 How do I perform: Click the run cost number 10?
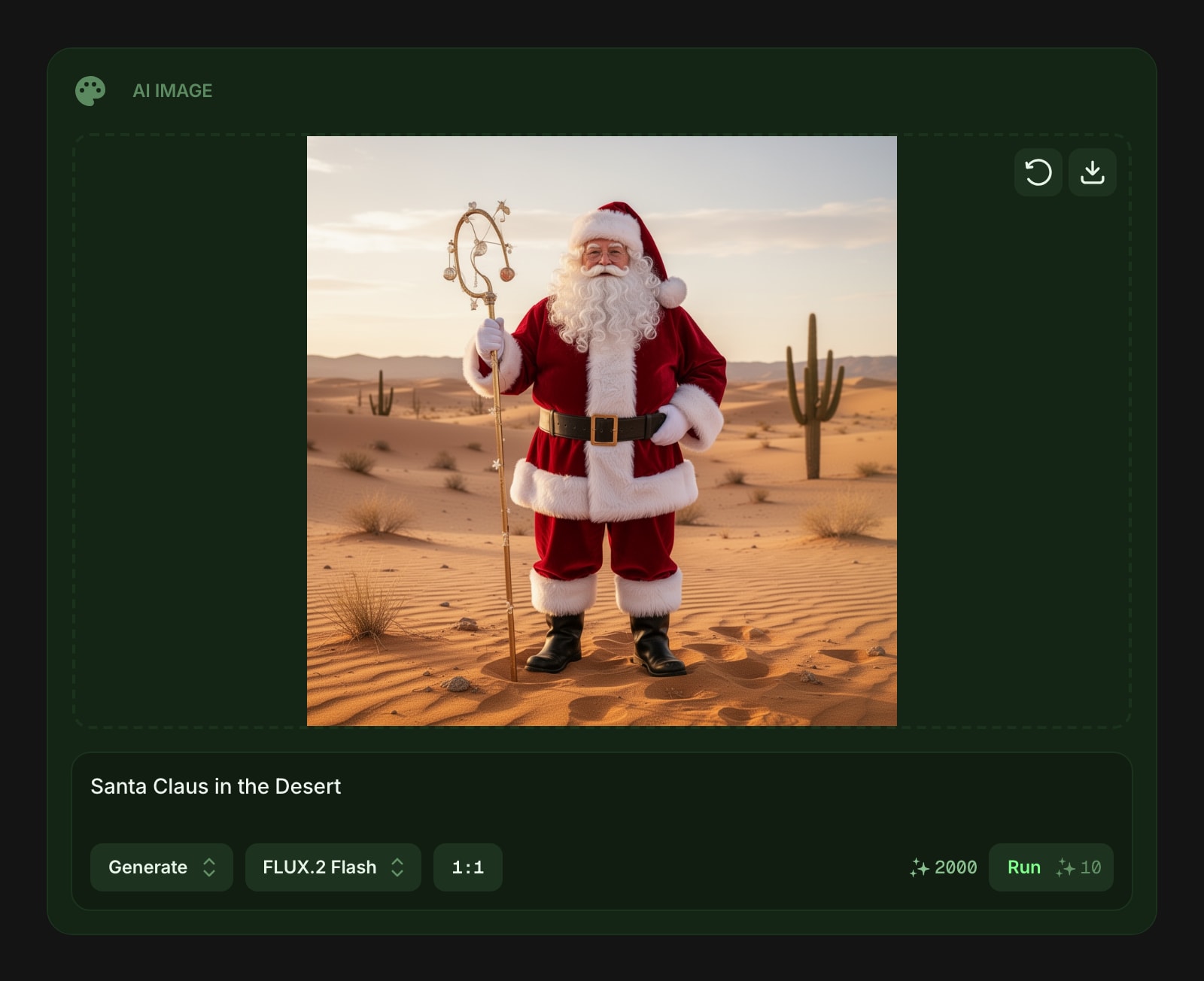[x=1090, y=867]
